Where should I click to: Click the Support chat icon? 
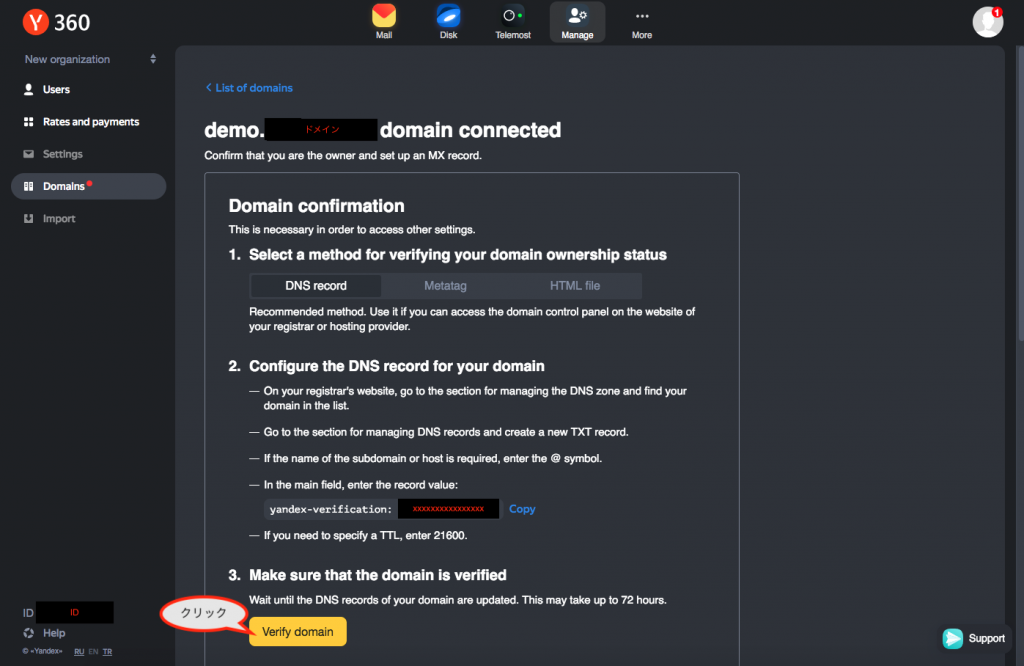(953, 638)
